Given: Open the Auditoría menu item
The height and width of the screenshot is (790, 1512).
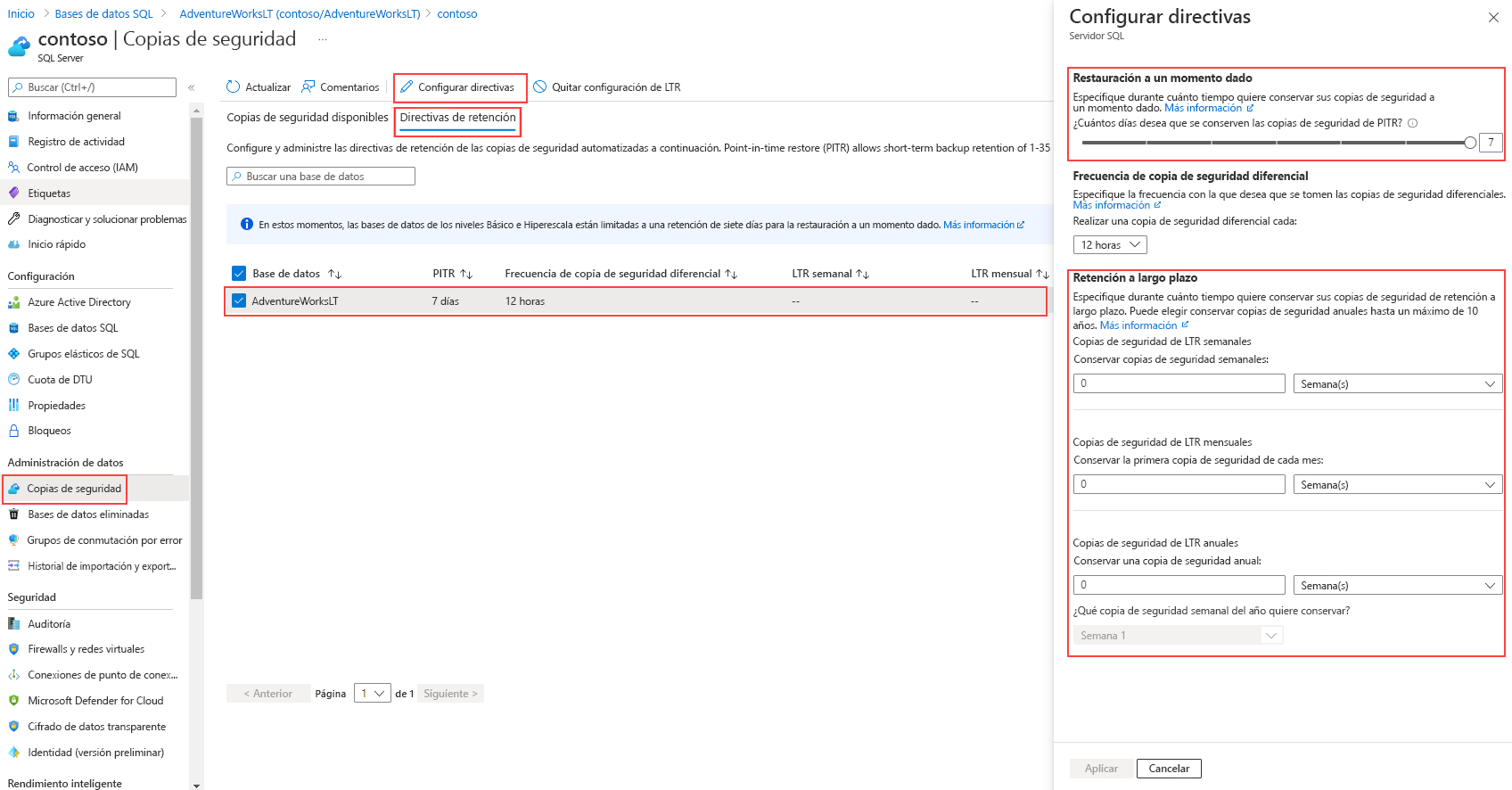Looking at the screenshot, I should click(x=49, y=624).
